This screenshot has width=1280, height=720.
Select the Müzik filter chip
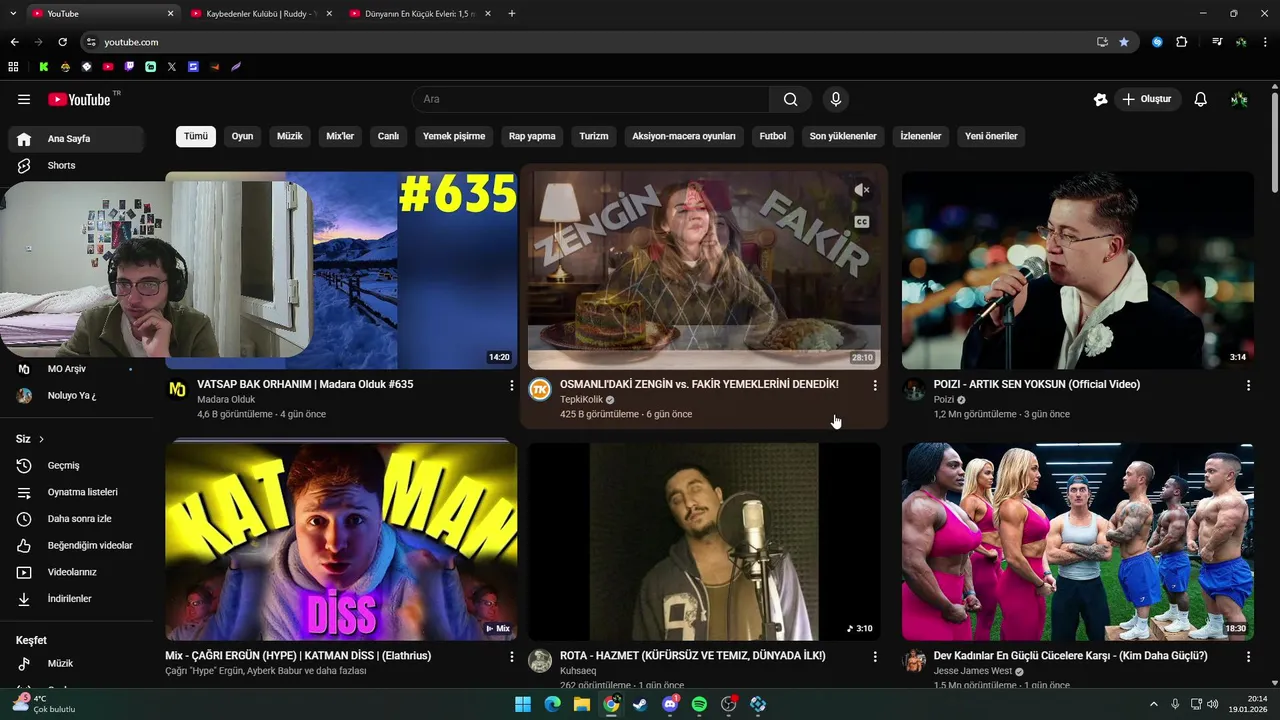coord(290,136)
